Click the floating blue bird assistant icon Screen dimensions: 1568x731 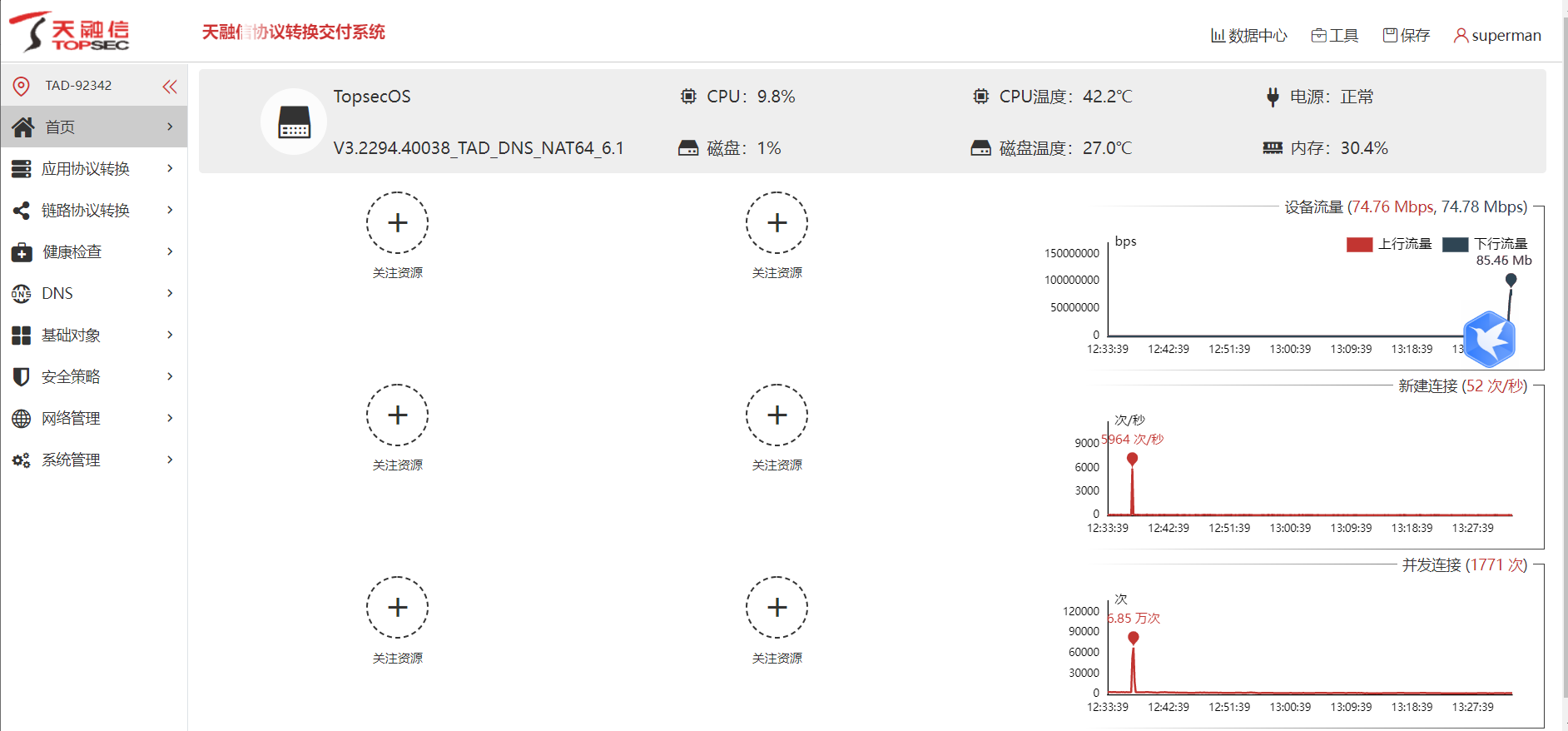click(x=1489, y=339)
